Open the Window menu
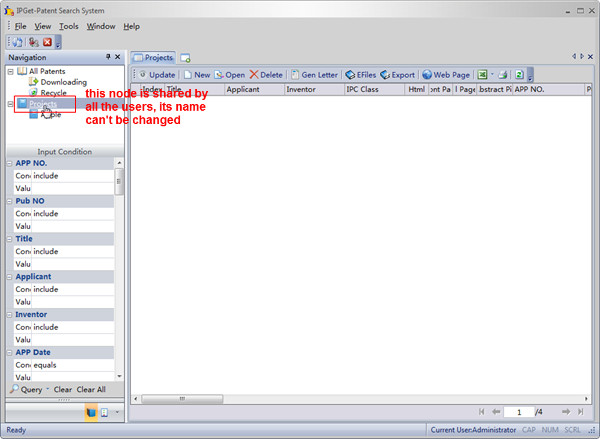The width and height of the screenshot is (600, 439). (x=101, y=26)
